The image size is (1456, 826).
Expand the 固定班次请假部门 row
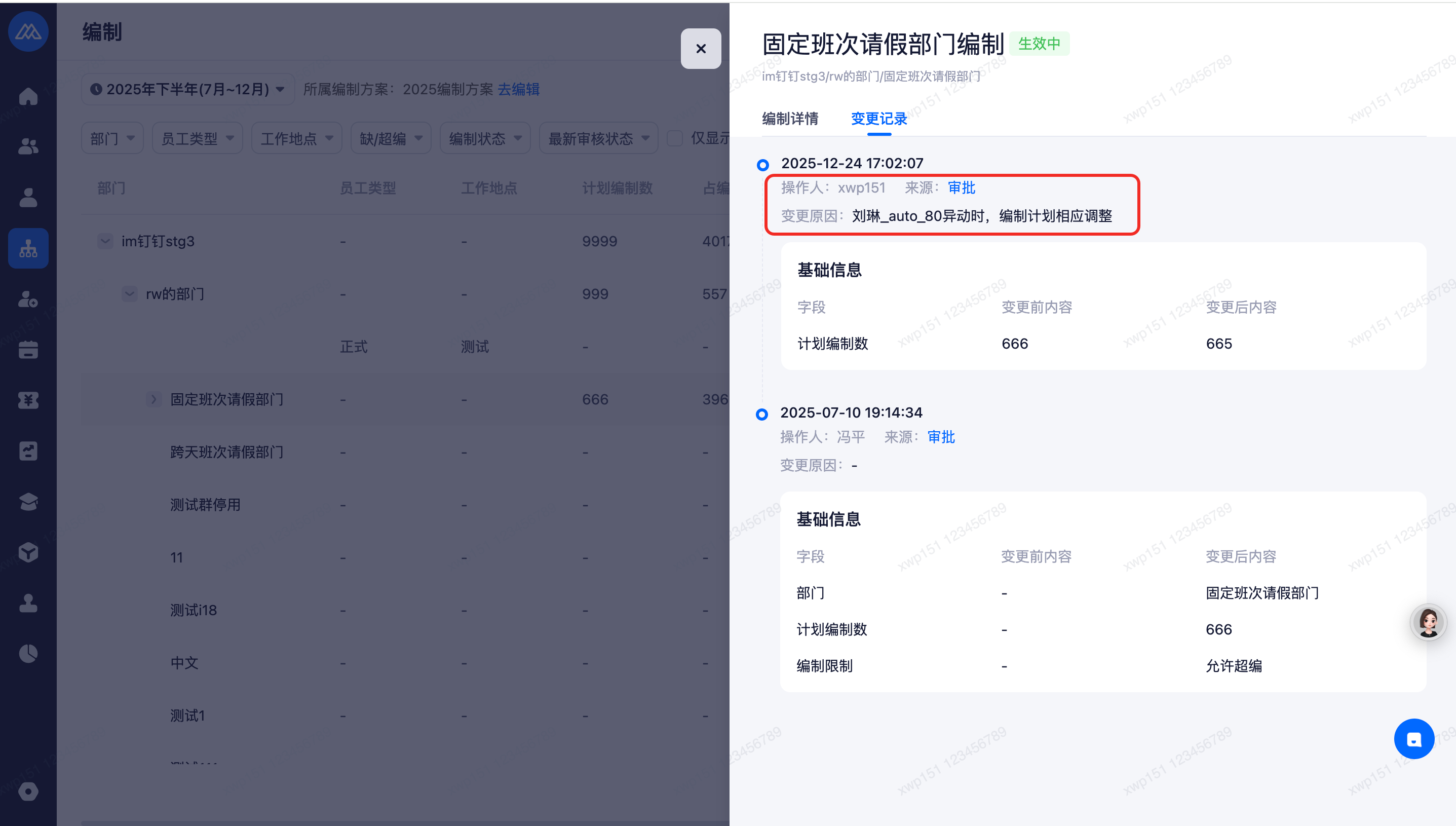[154, 399]
